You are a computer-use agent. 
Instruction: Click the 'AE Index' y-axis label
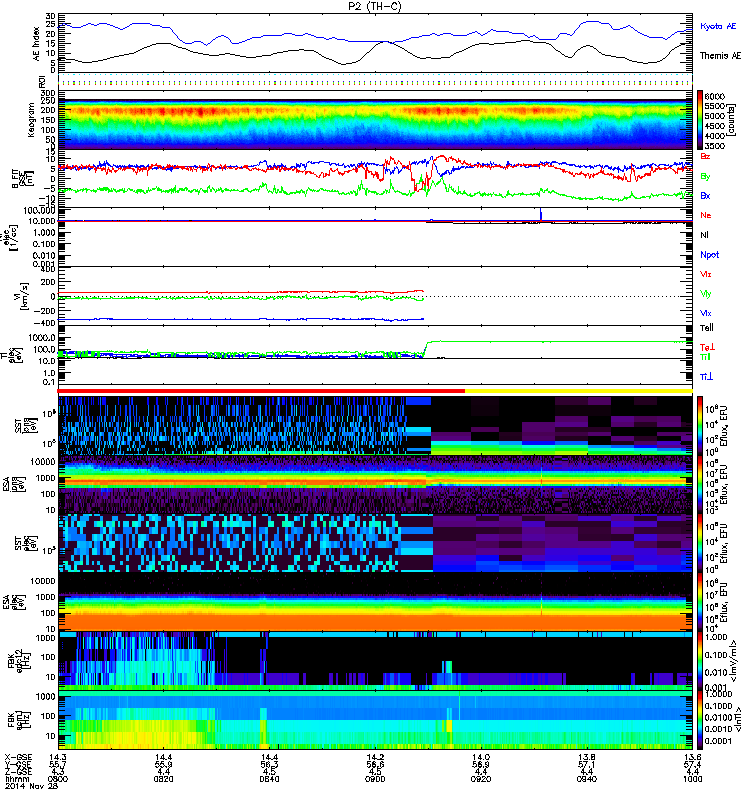(36, 44)
